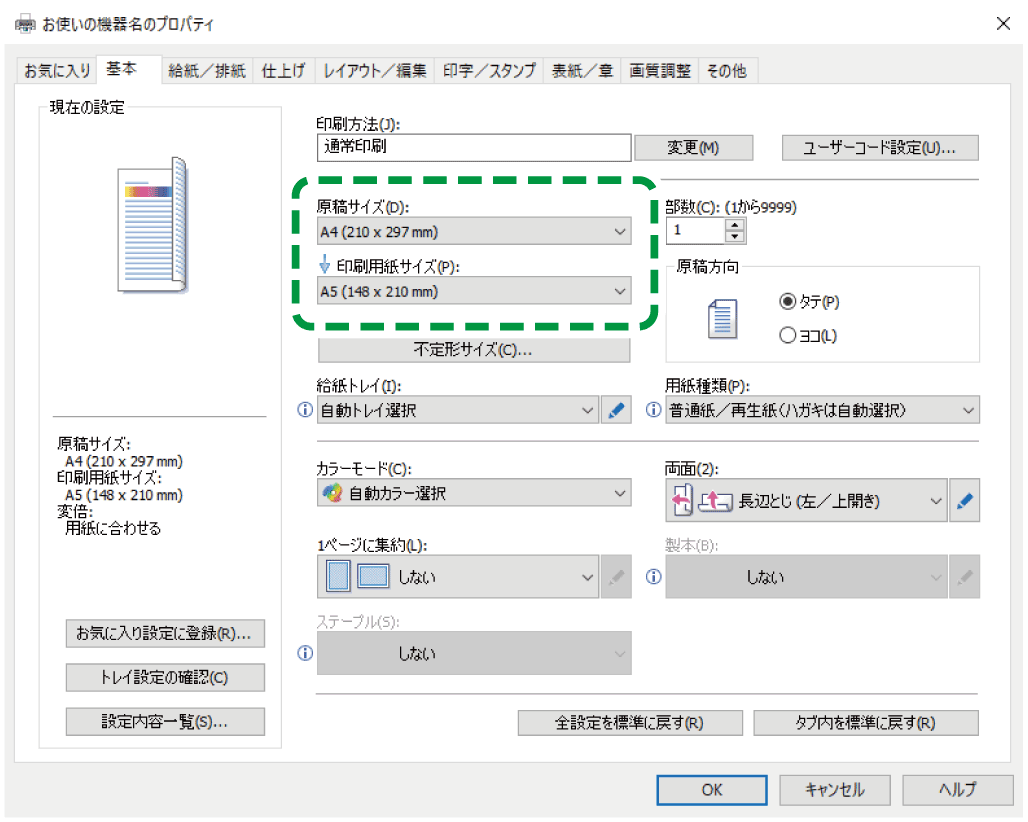Click the page orientation icon in 原稿方向
Image resolution: width=1028 pixels, height=822 pixels.
coord(721,318)
